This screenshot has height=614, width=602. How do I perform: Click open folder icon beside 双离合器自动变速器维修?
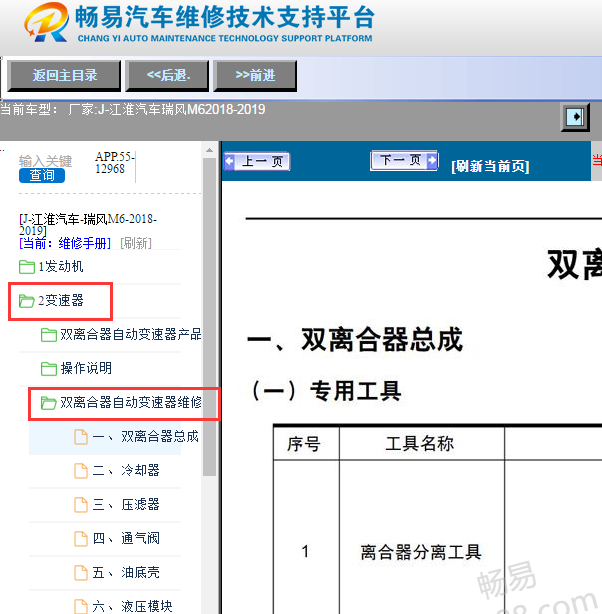[49, 403]
